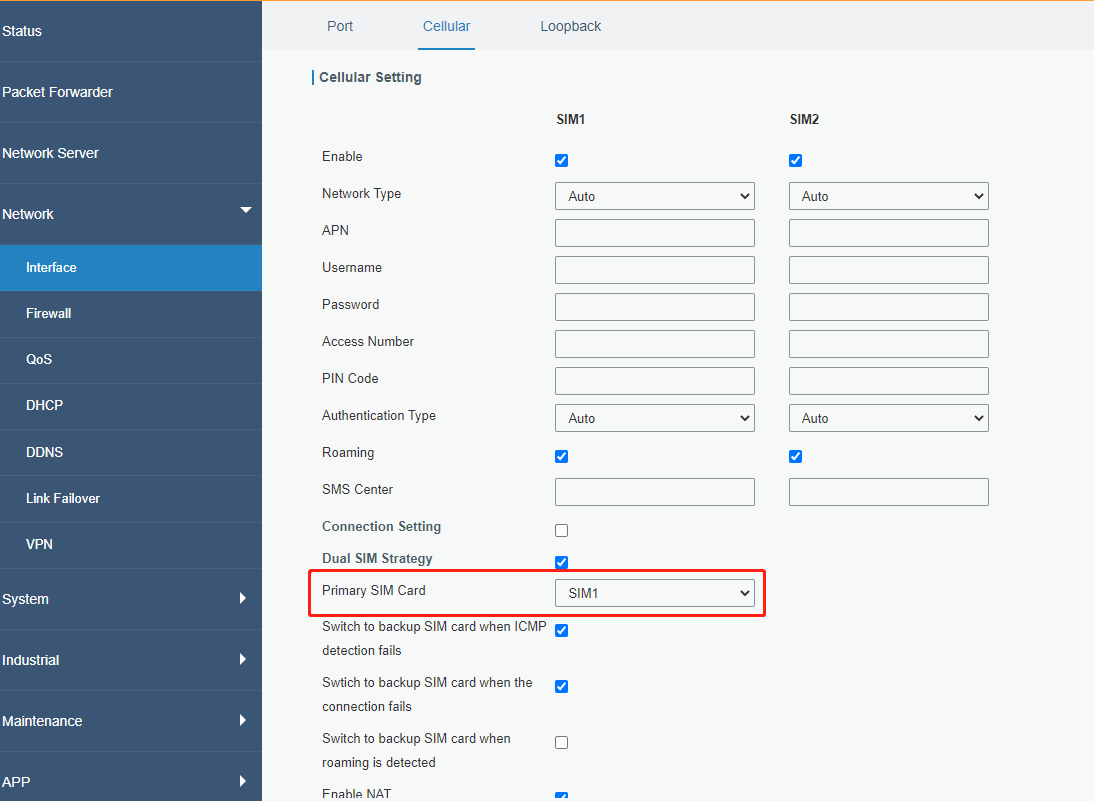This screenshot has height=801, width=1094.
Task: Toggle the SIM2 Roaming checkbox
Action: 795,456
